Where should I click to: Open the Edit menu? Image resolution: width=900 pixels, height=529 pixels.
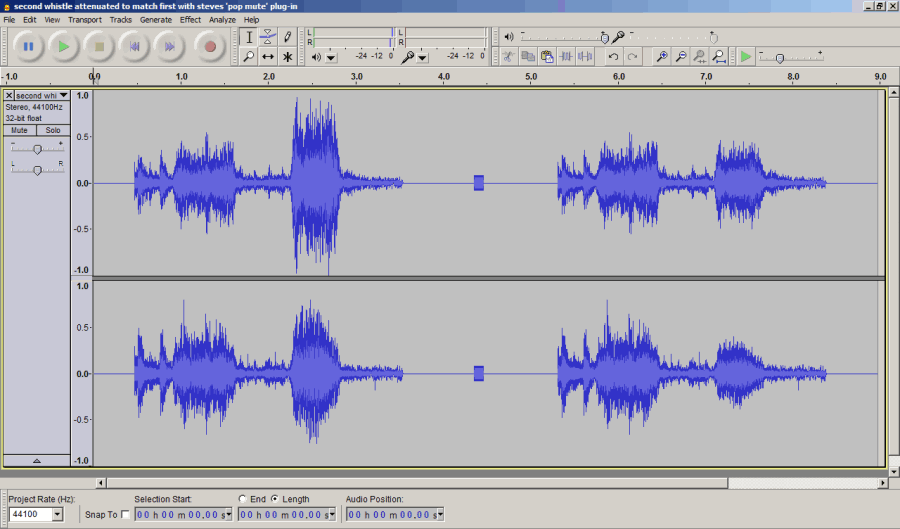29,20
